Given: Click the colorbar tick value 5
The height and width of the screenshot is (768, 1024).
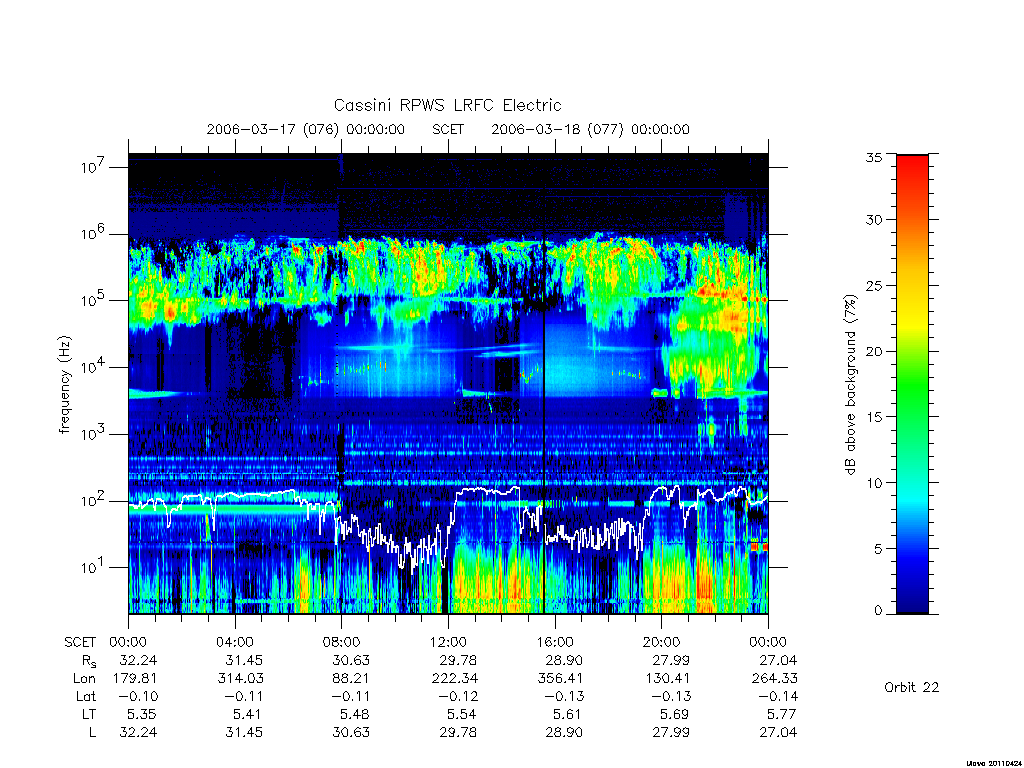Looking at the screenshot, I should pos(878,549).
